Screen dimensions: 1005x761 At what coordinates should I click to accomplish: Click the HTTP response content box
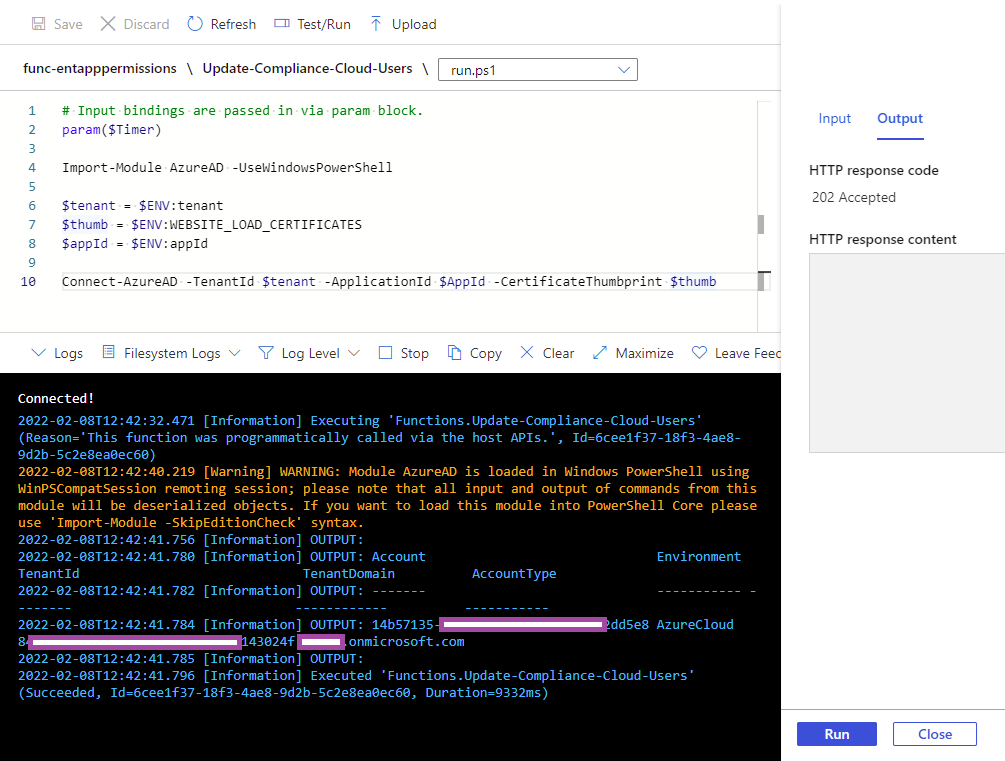click(907, 353)
